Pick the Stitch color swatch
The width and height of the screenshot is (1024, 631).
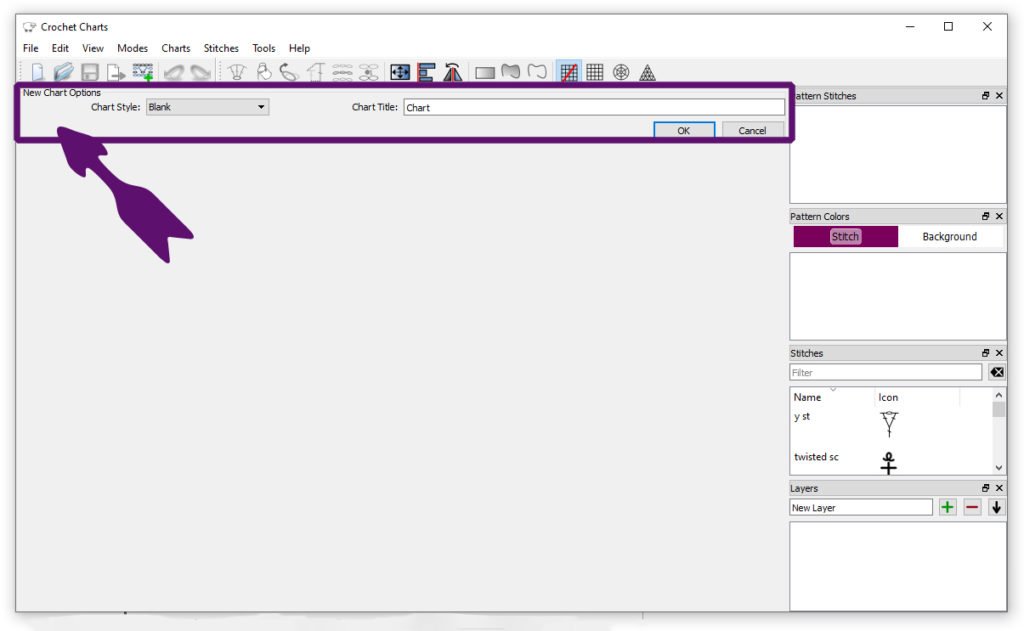coord(846,236)
